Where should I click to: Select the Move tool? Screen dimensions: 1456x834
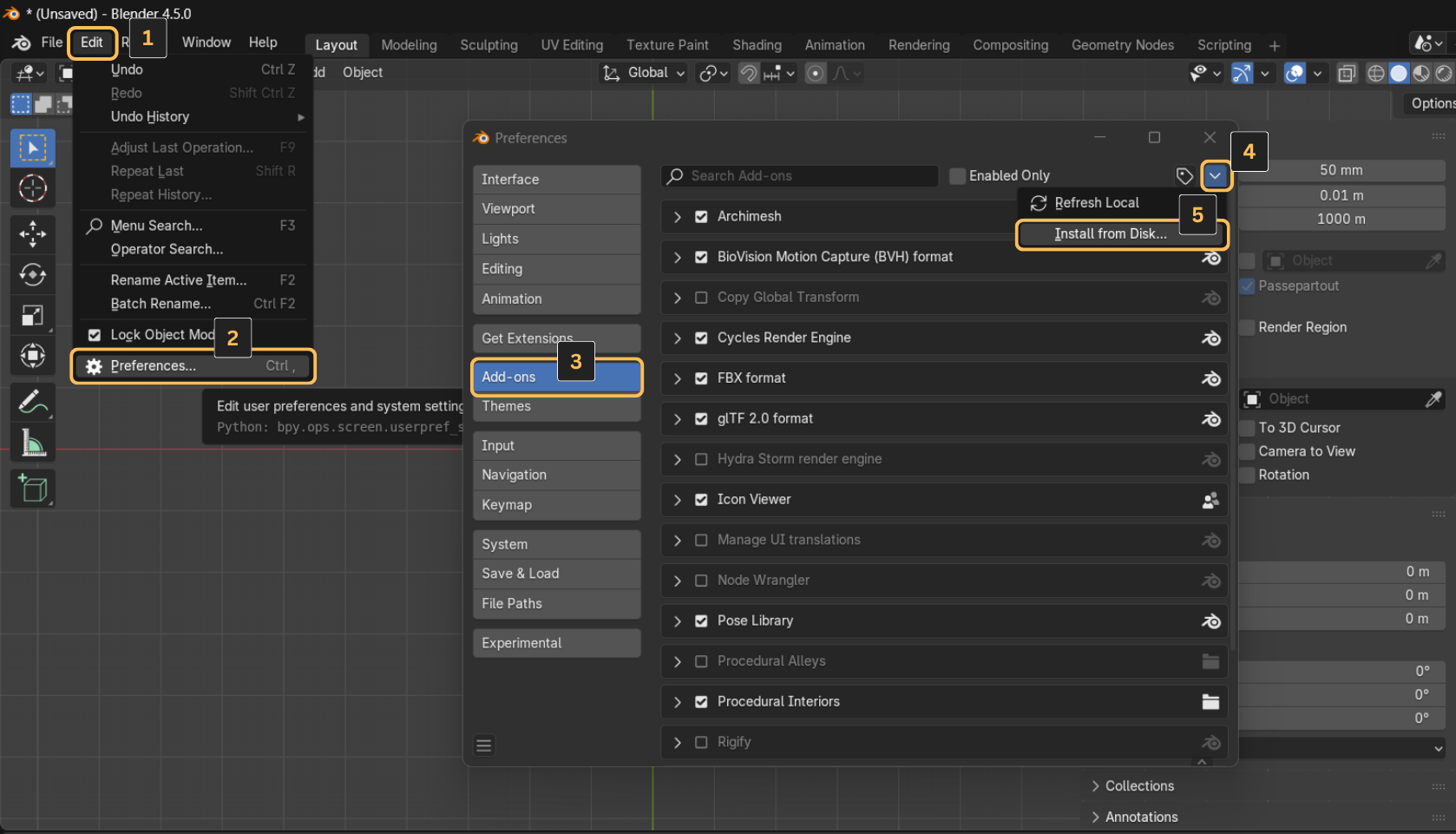pos(33,233)
